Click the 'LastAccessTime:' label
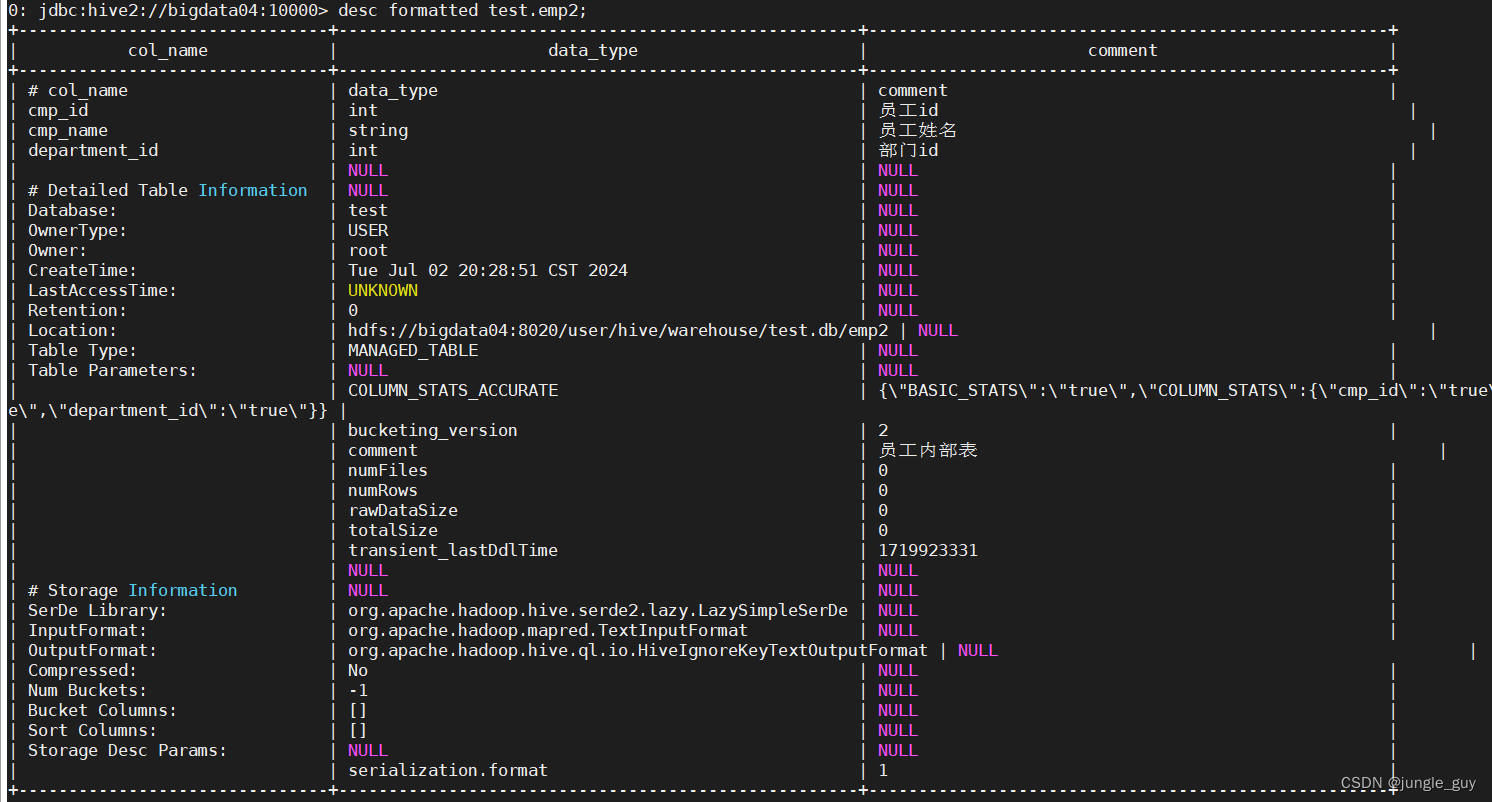Image resolution: width=1492 pixels, height=802 pixels. tap(103, 290)
